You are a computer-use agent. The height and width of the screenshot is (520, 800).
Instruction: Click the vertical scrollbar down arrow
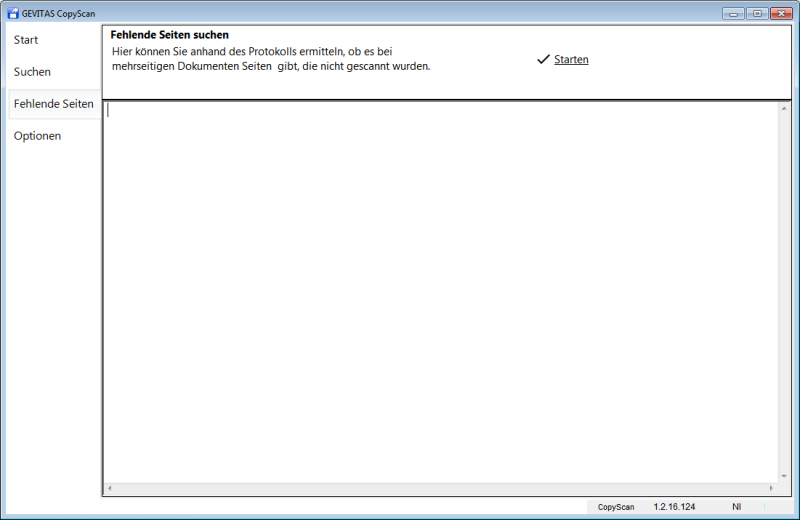784,476
